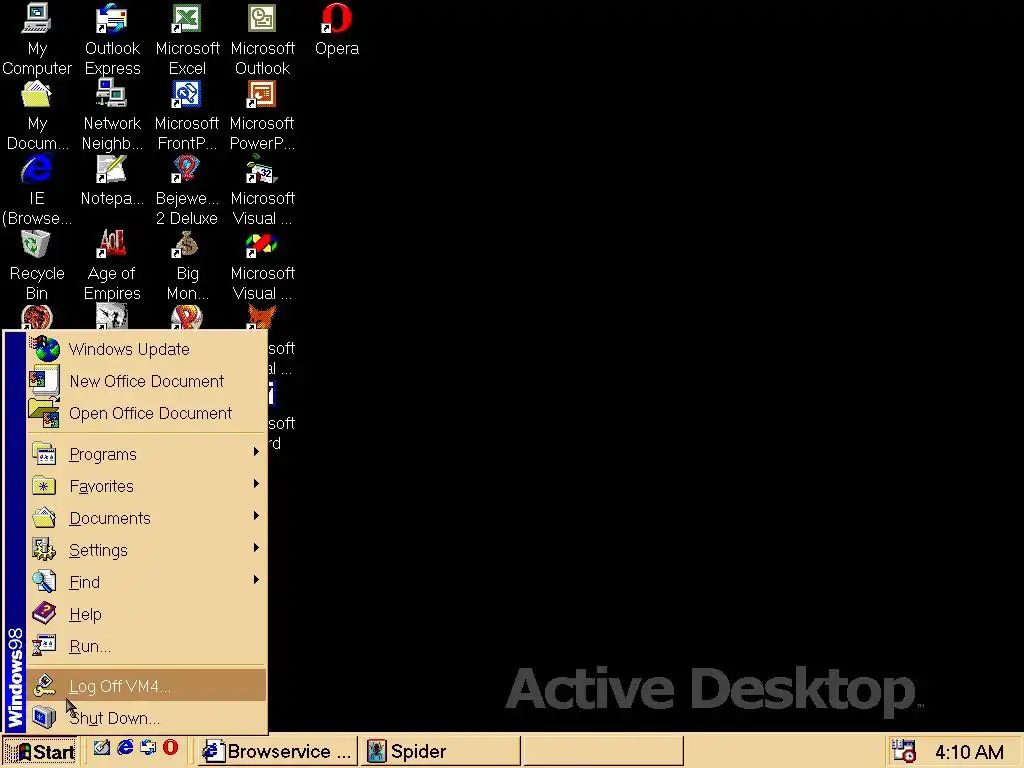Click the task scheduler tray icon
1024x768 pixels.
(x=904, y=751)
